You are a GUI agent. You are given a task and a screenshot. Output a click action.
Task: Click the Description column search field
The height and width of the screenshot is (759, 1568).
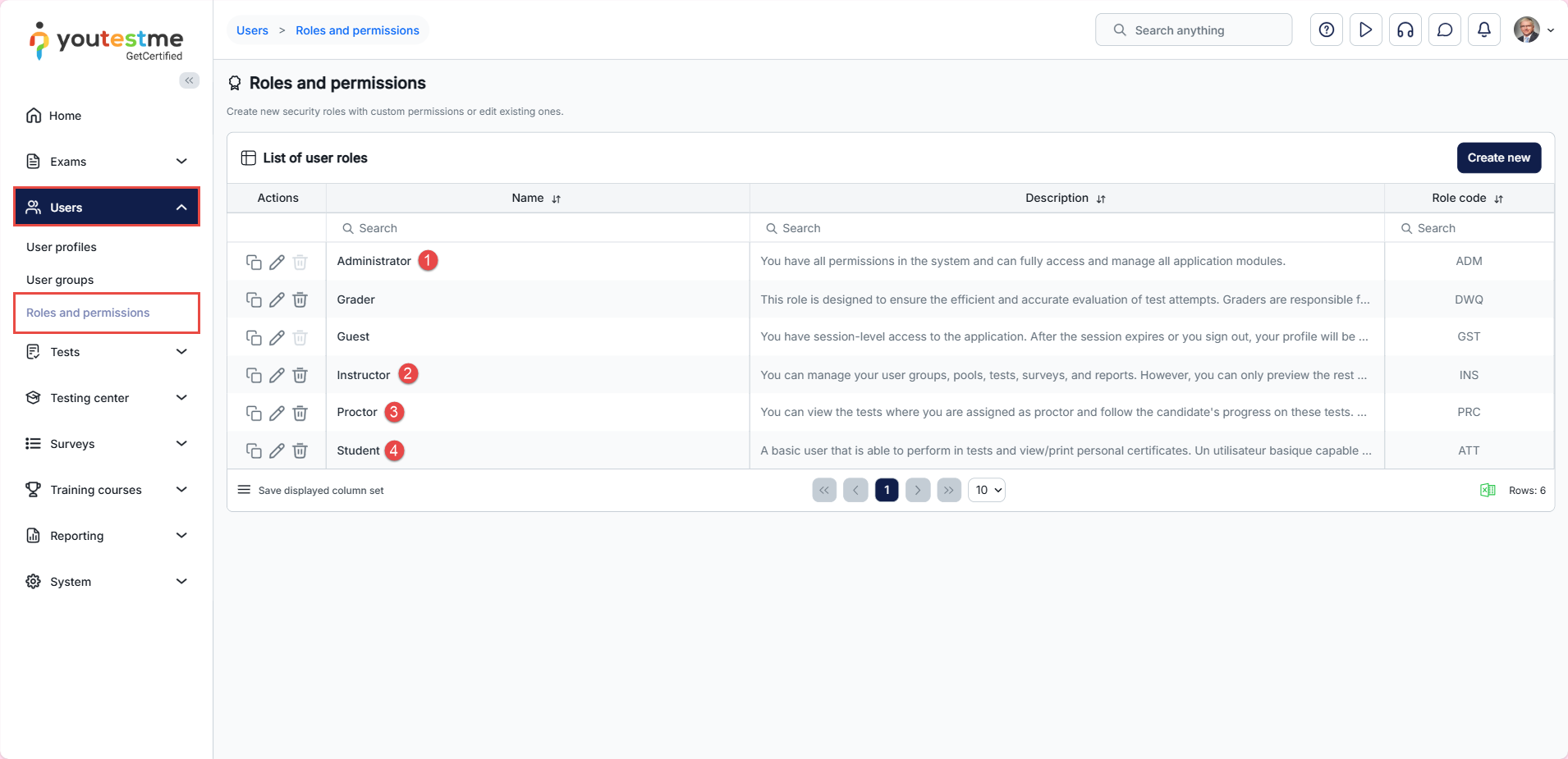(x=1067, y=228)
